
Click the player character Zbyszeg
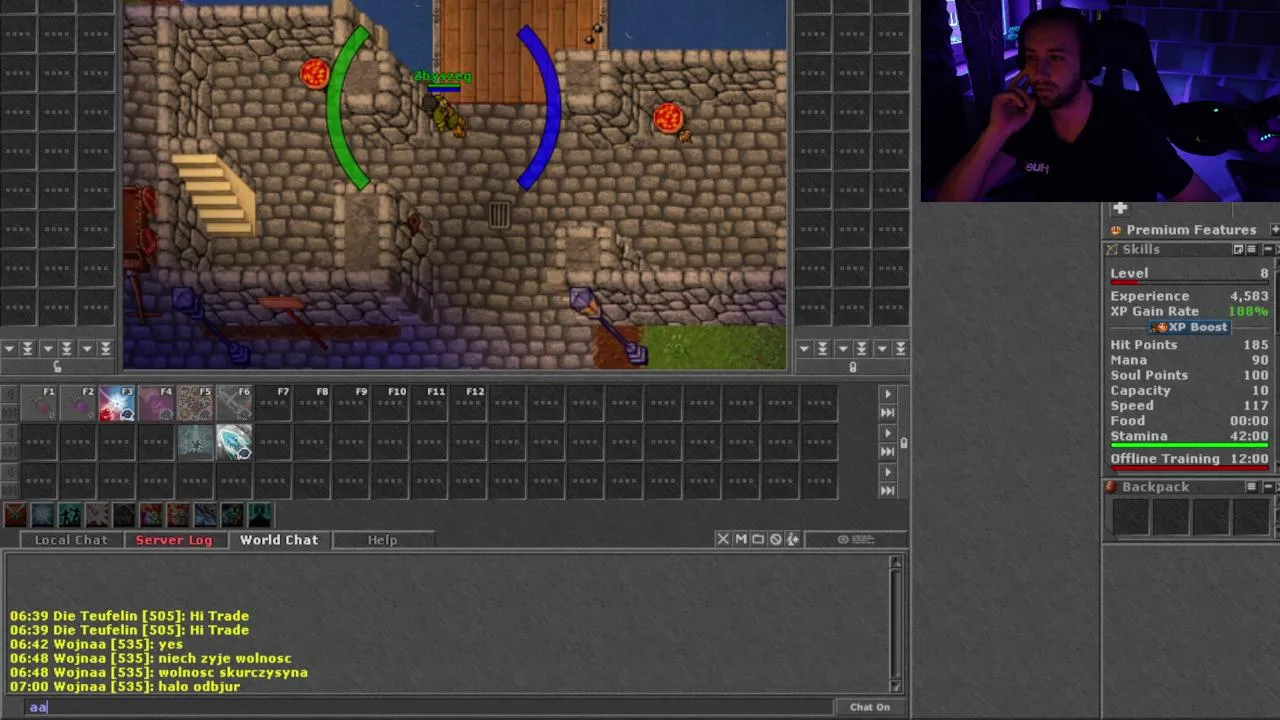(x=447, y=115)
